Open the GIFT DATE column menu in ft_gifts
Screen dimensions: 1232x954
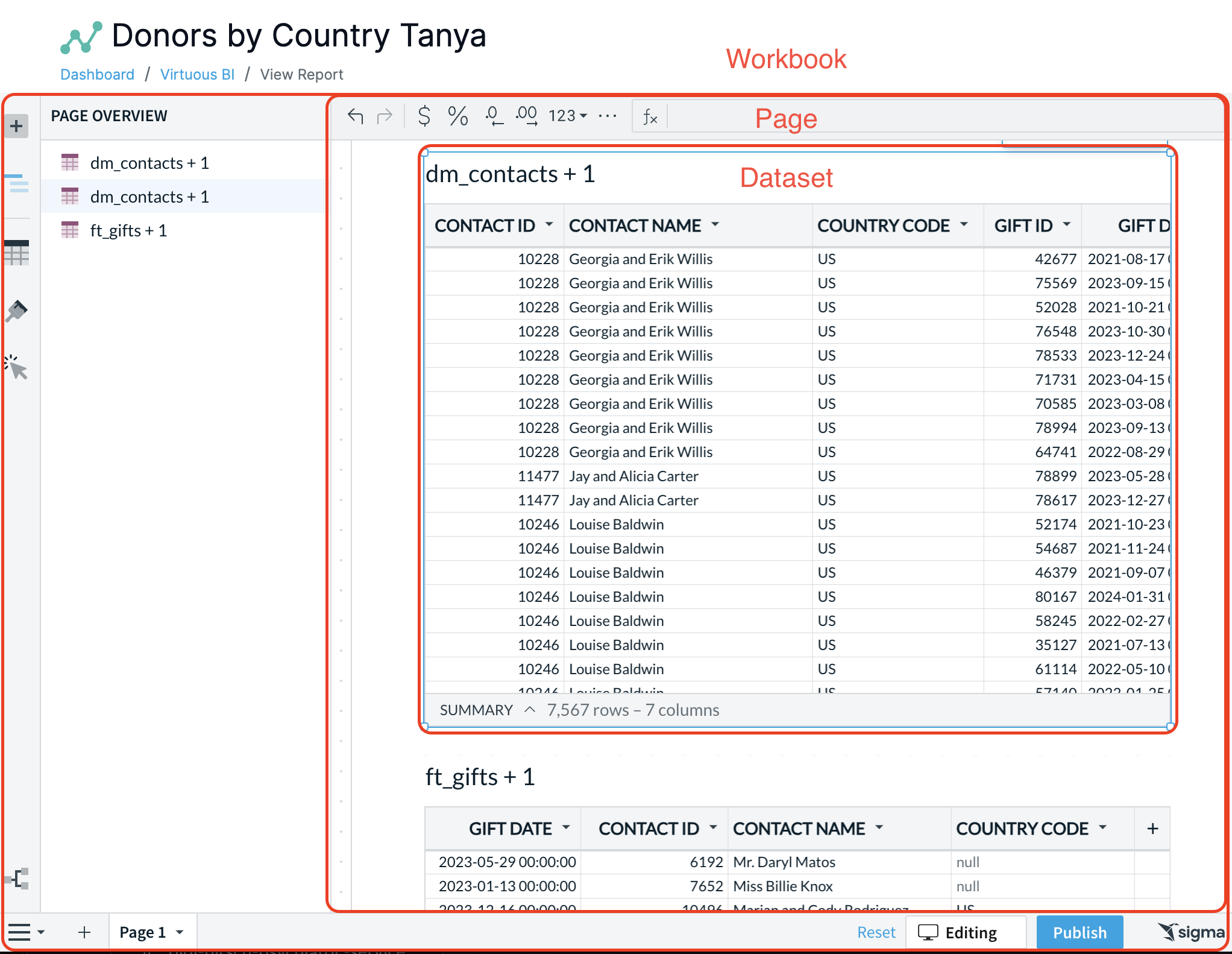[566, 827]
